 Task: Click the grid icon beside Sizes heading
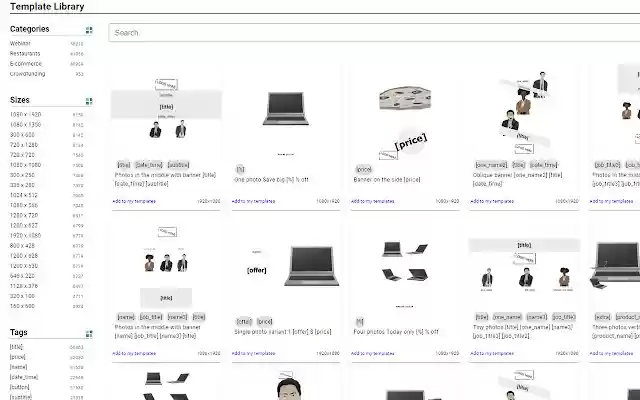[x=89, y=101]
